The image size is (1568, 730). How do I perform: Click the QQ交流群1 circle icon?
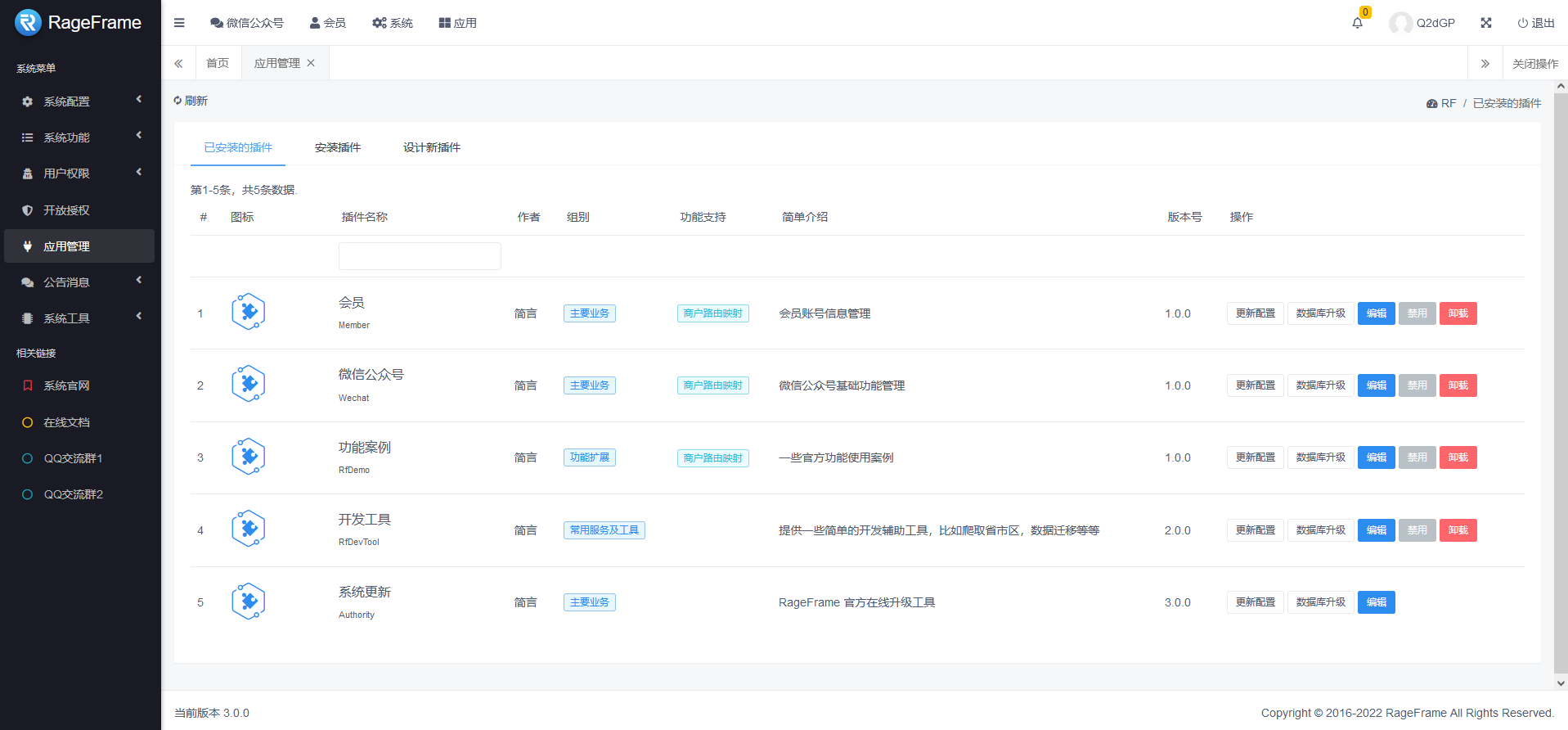click(x=28, y=458)
